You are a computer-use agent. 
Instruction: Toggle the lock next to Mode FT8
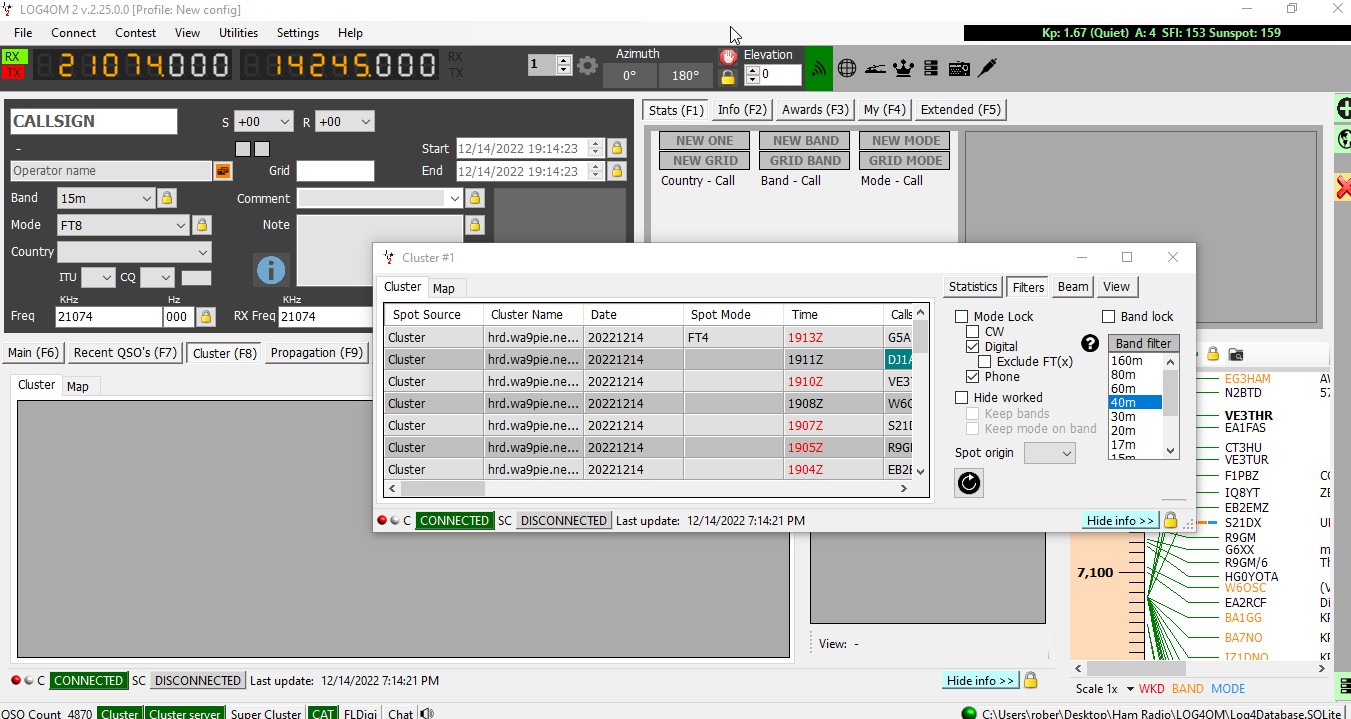tap(201, 225)
